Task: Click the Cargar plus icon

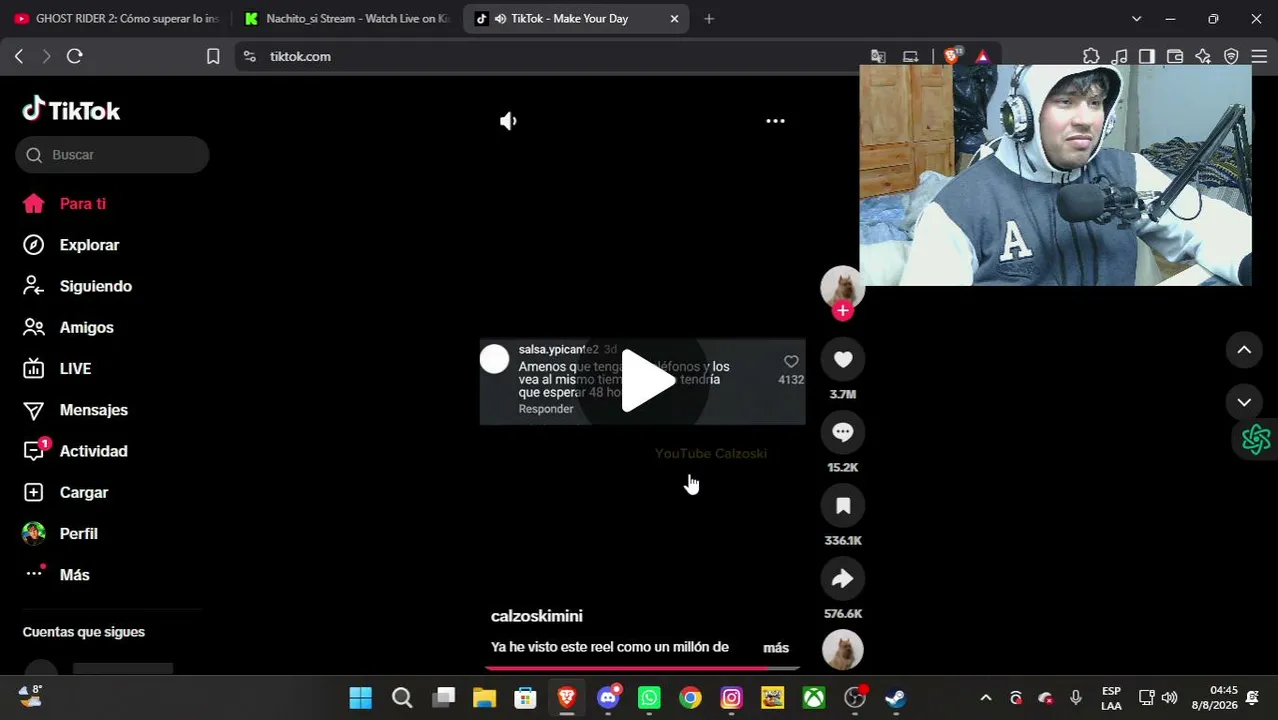Action: [x=34, y=493]
